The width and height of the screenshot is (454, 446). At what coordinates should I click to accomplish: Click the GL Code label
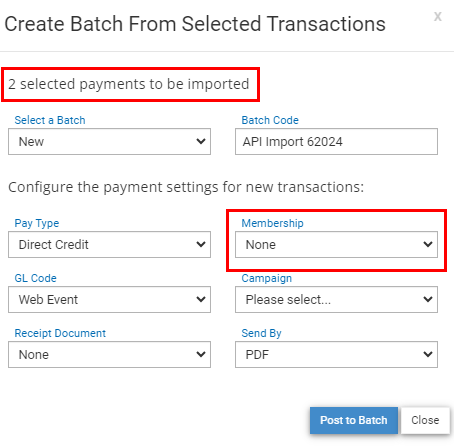point(35,278)
